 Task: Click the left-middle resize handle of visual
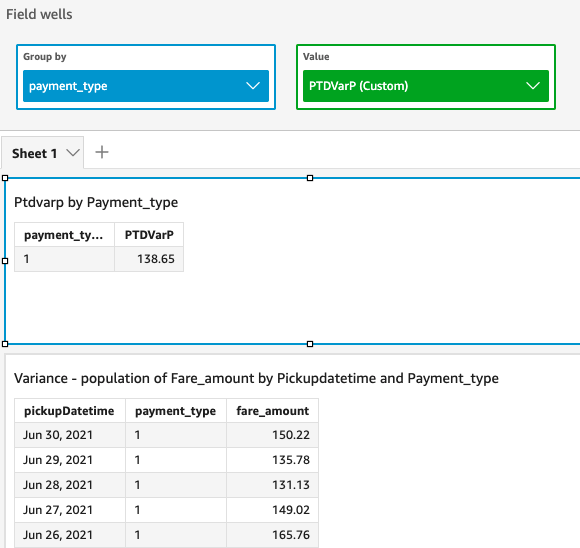tap(5, 261)
